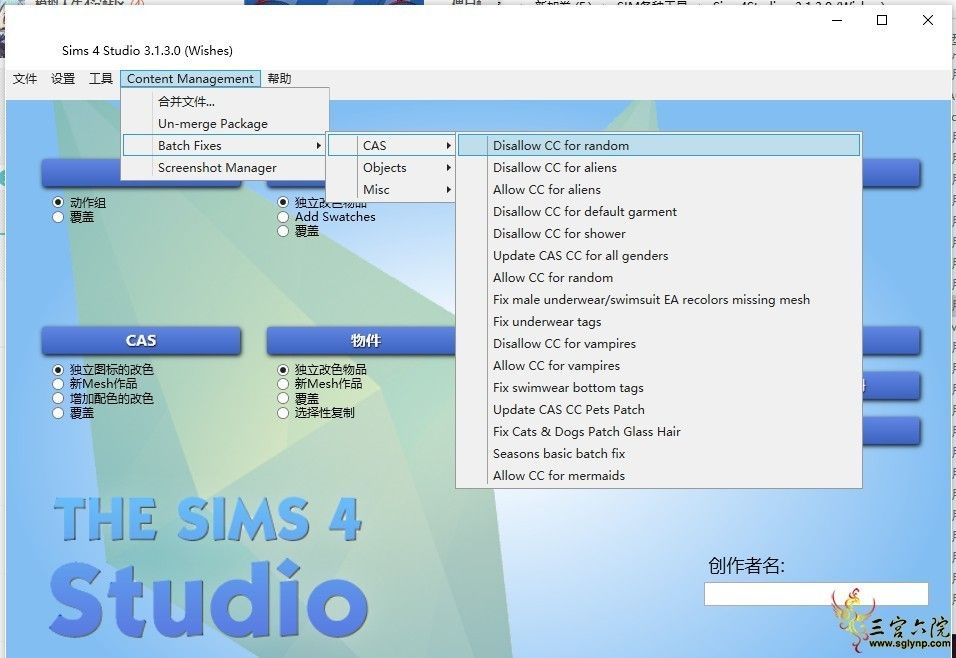956x658 pixels.
Task: Select the 动作组 radio button
Action: click(x=59, y=202)
